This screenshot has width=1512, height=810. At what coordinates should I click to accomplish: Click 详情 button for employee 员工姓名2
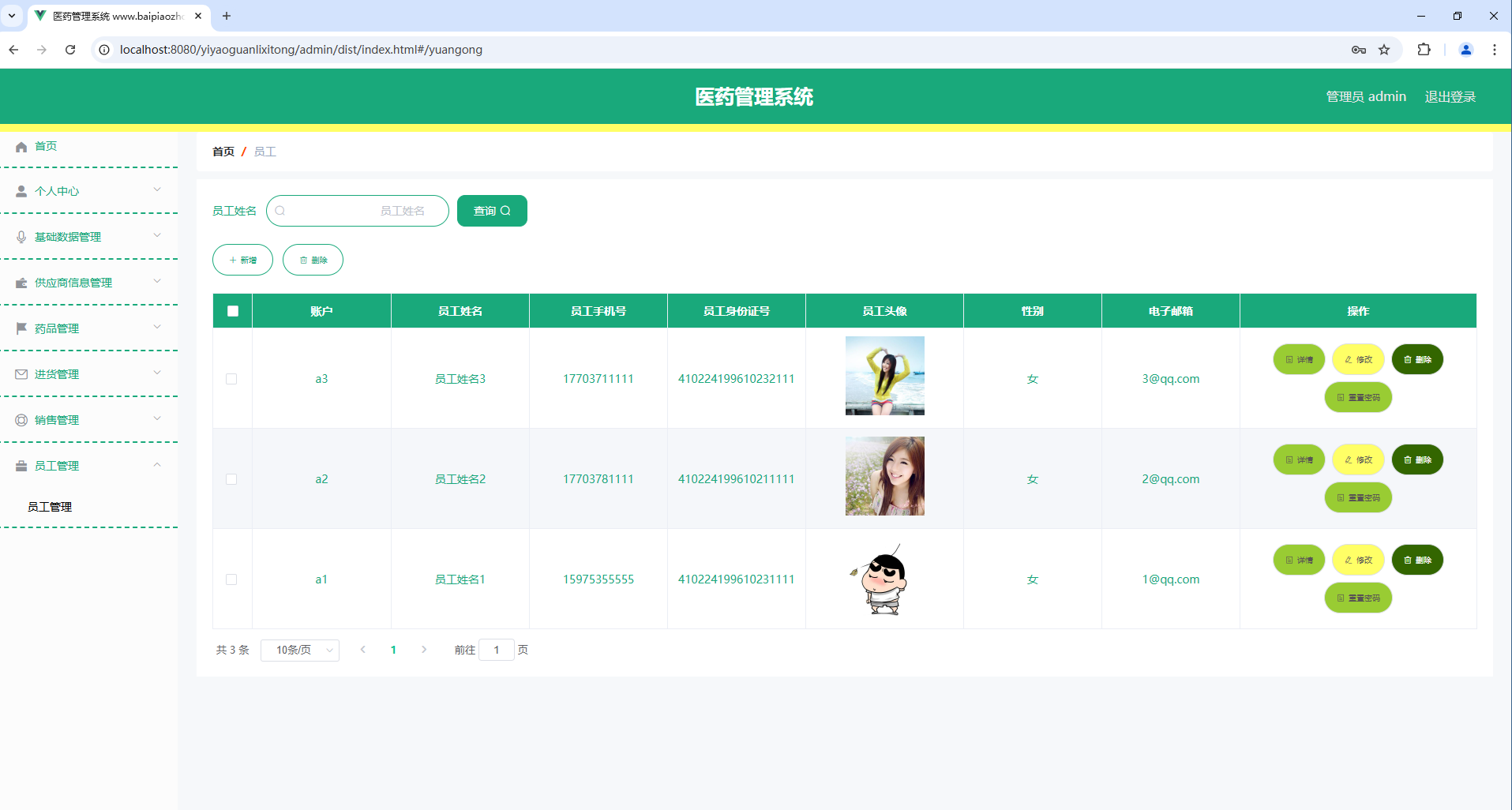1298,459
